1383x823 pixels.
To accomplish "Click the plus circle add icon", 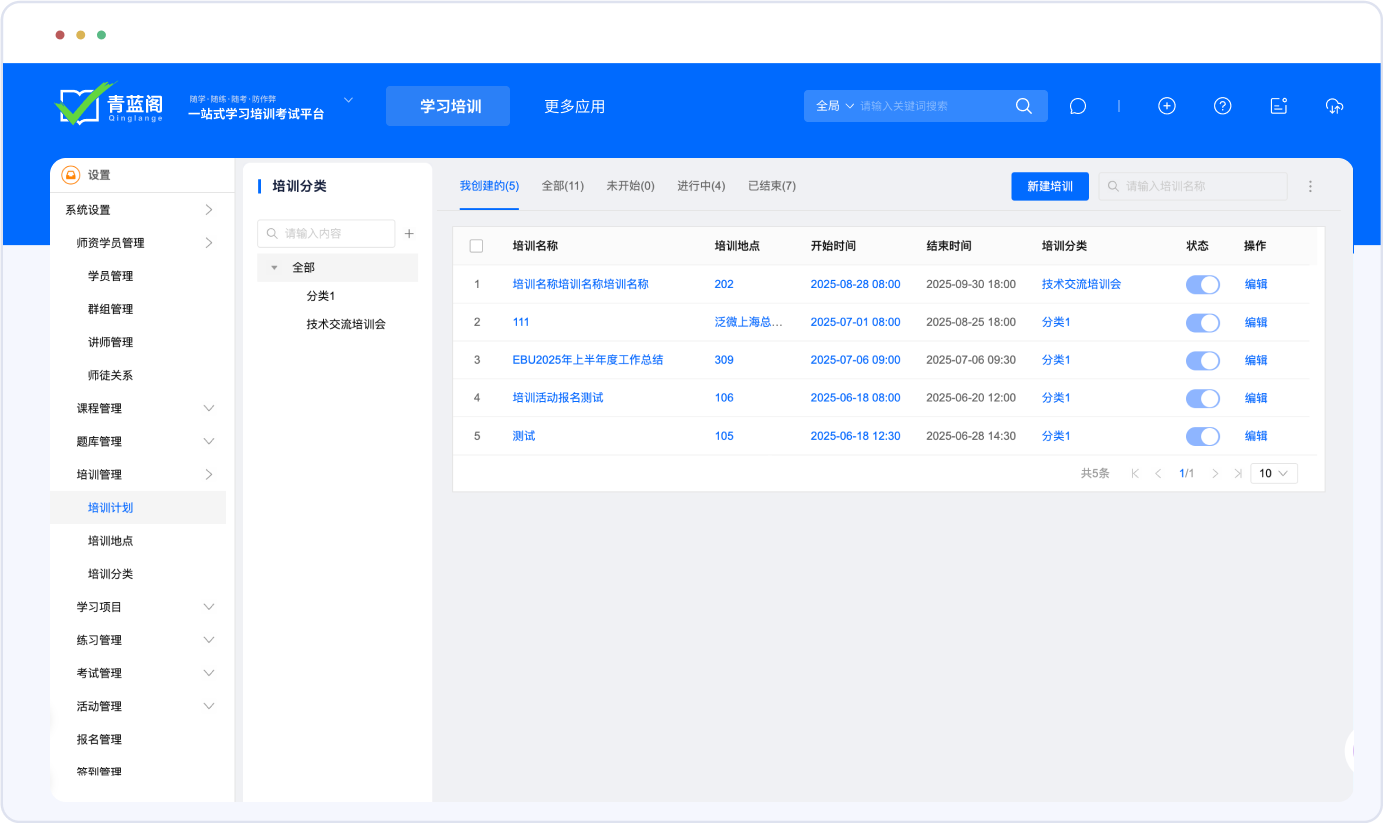I will tap(1166, 106).
